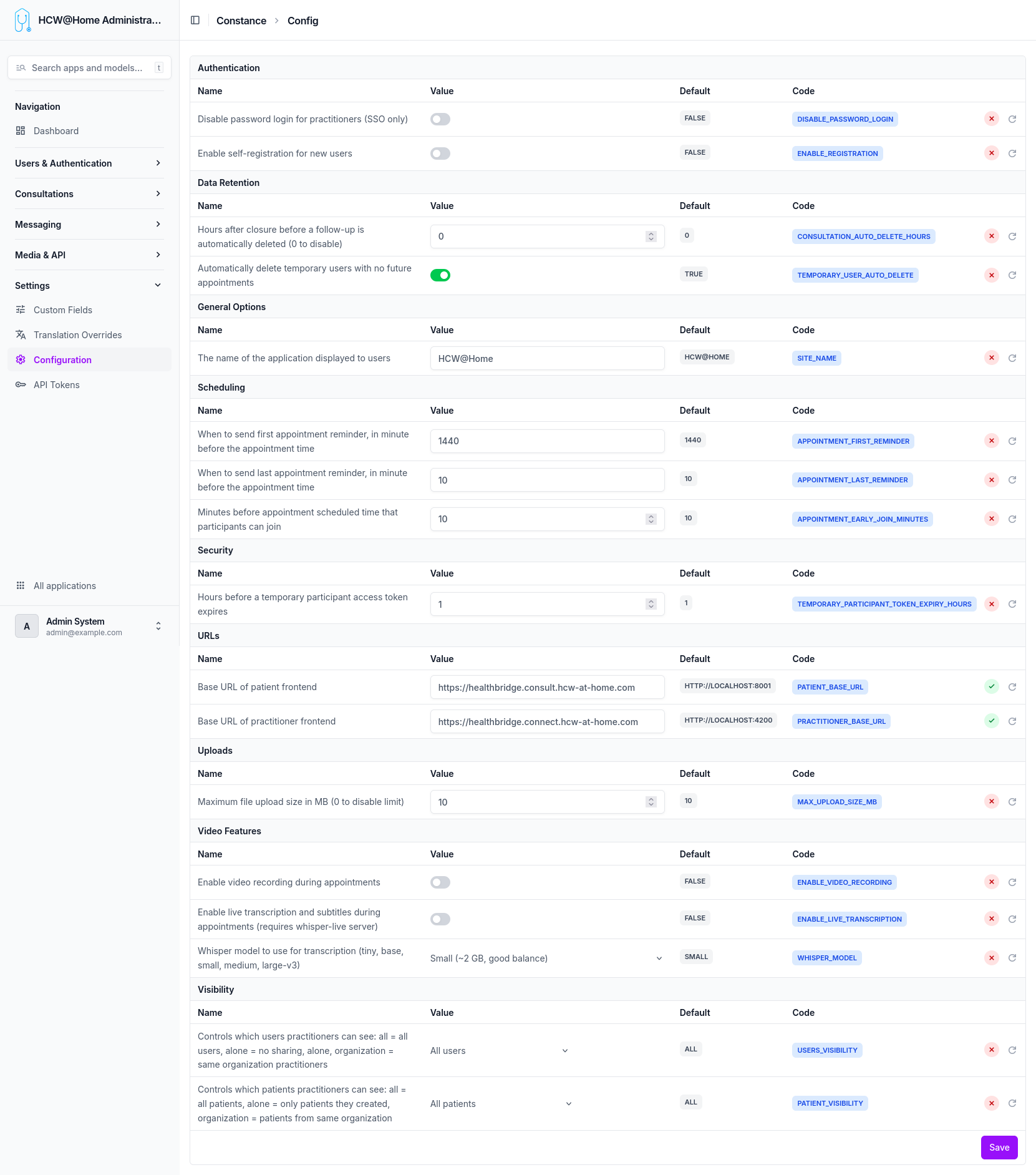Reset the PRACTITIONER_BASE_URL value
The height and width of the screenshot is (1175, 1036).
point(1012,721)
